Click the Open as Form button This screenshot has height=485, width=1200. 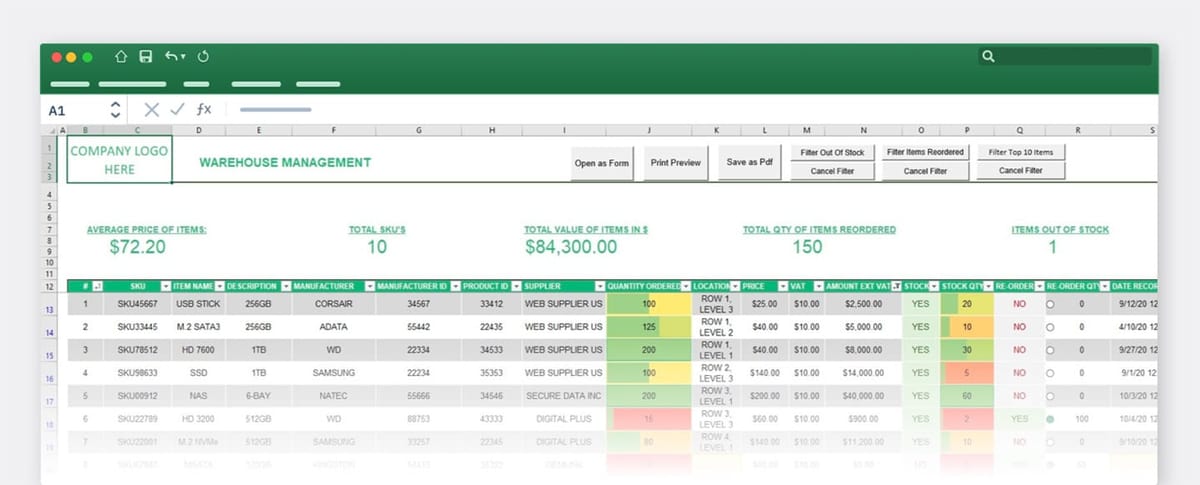602,162
